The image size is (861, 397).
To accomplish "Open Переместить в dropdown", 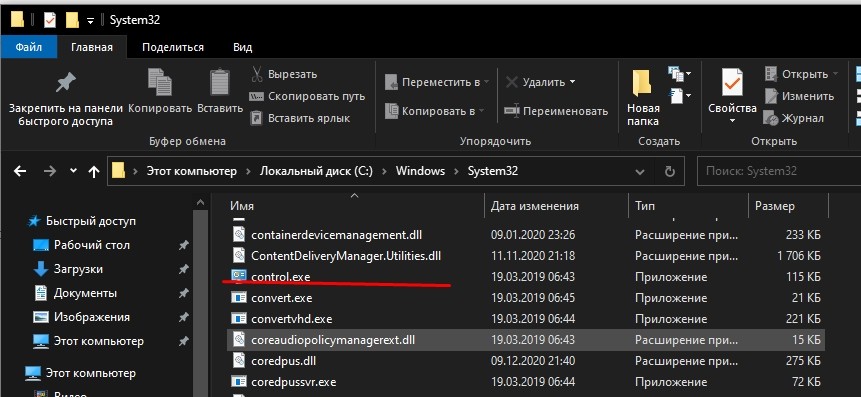I will point(437,82).
